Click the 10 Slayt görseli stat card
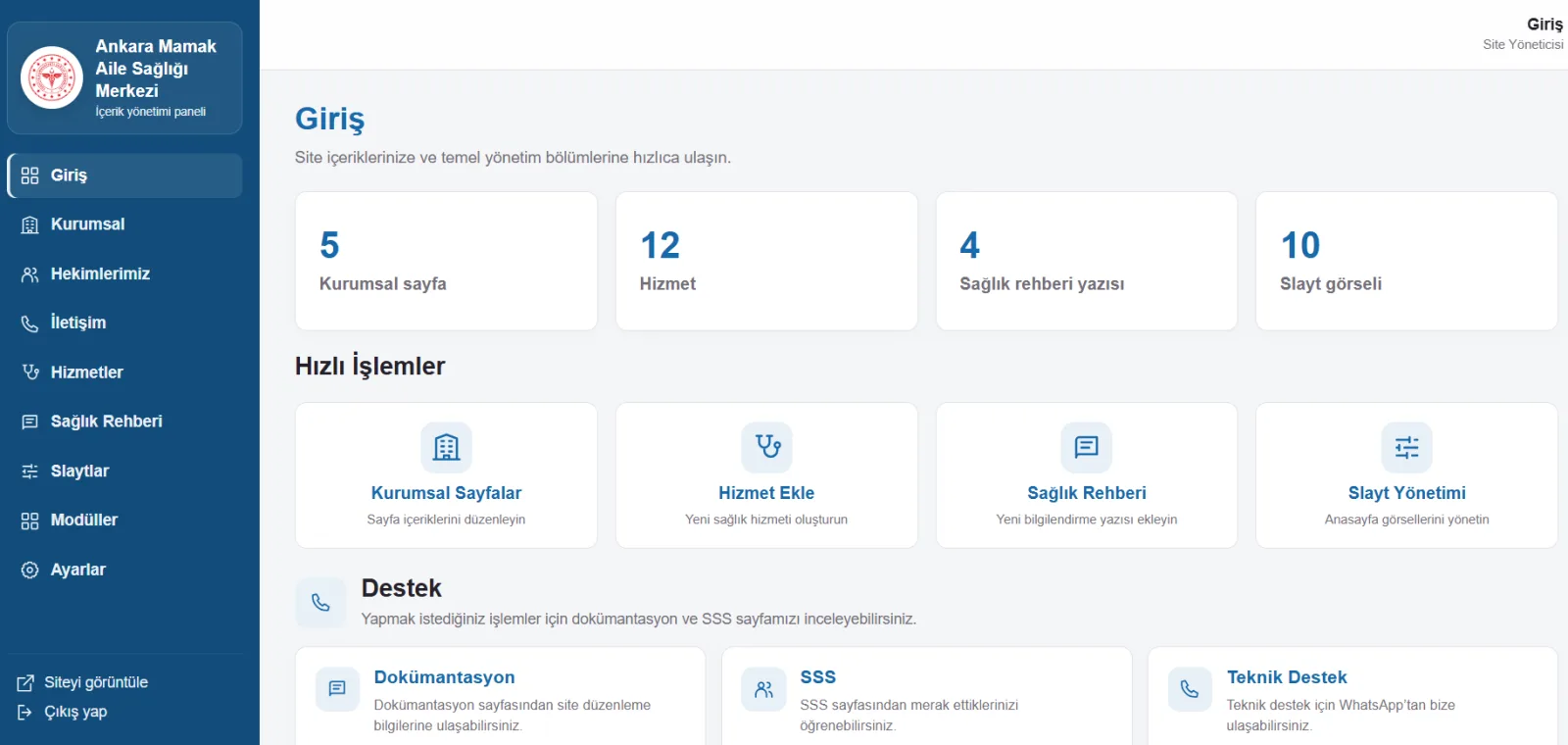The height and width of the screenshot is (745, 1568). click(x=1406, y=261)
